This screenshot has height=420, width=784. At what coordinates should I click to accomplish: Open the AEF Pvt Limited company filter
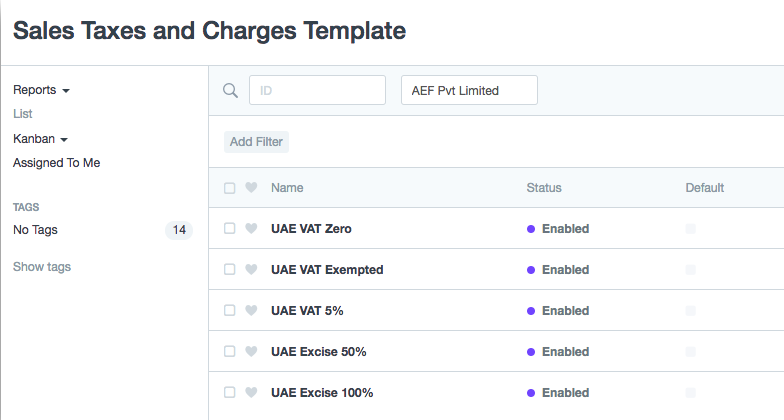click(469, 90)
